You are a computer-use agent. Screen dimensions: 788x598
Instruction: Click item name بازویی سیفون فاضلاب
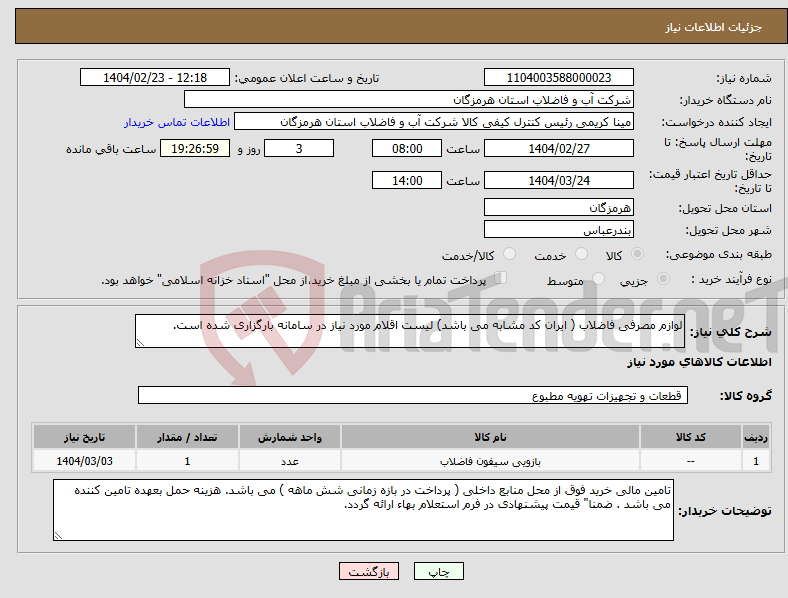tap(490, 461)
